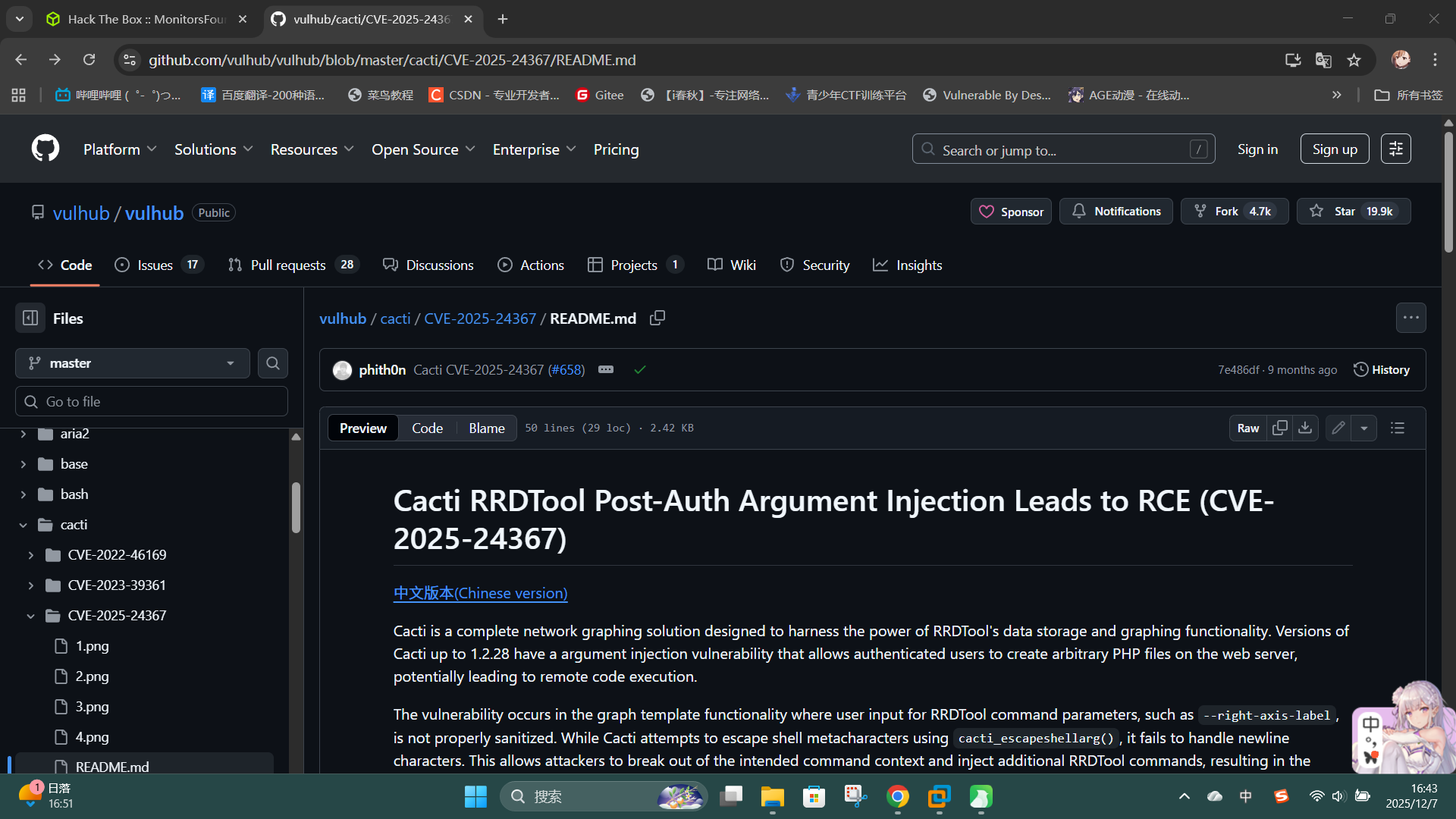Bookmark page with the star icon

1354,60
